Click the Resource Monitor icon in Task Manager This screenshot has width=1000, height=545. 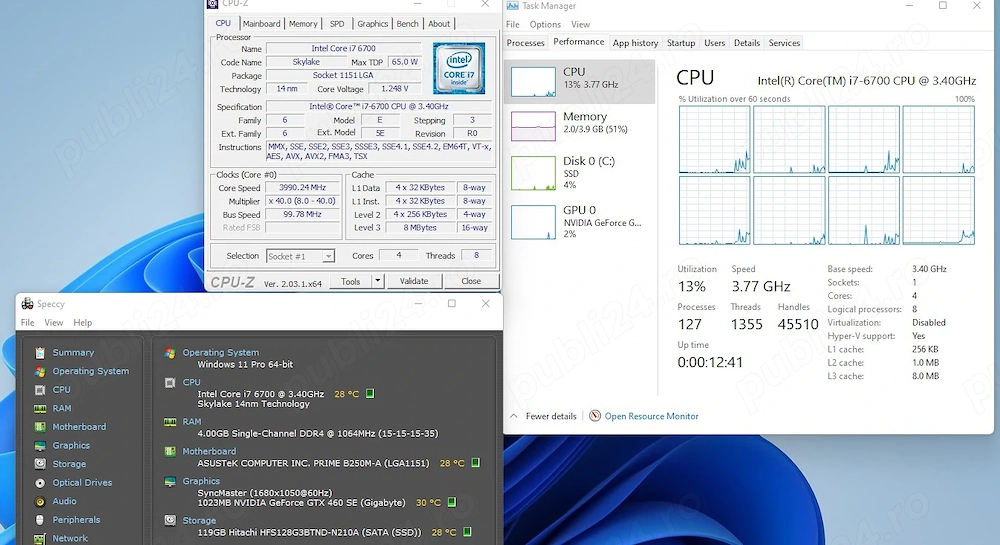coord(594,416)
